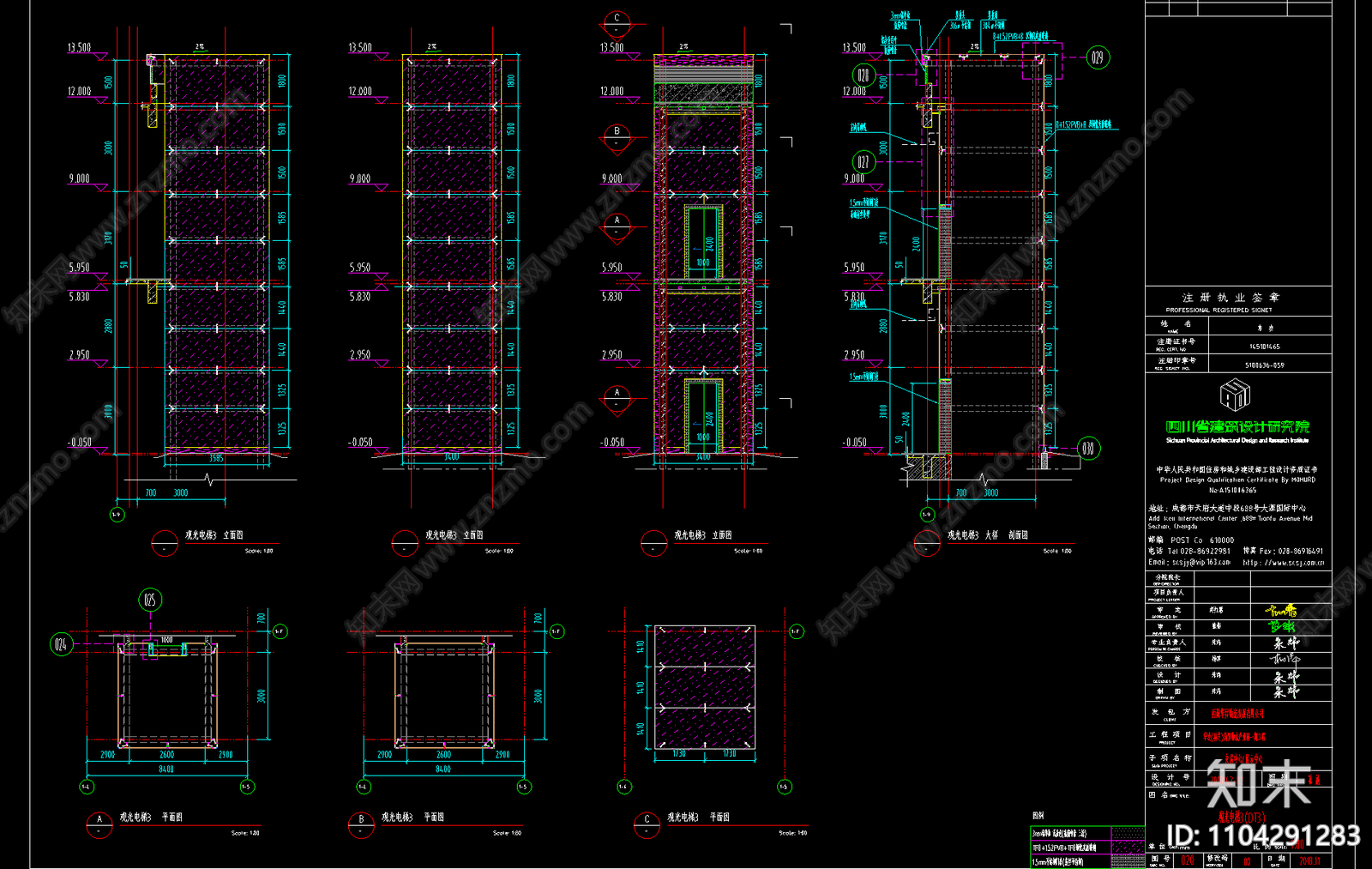Click plan C title bubble at bottom
The height and width of the screenshot is (869, 1372).
point(647,824)
